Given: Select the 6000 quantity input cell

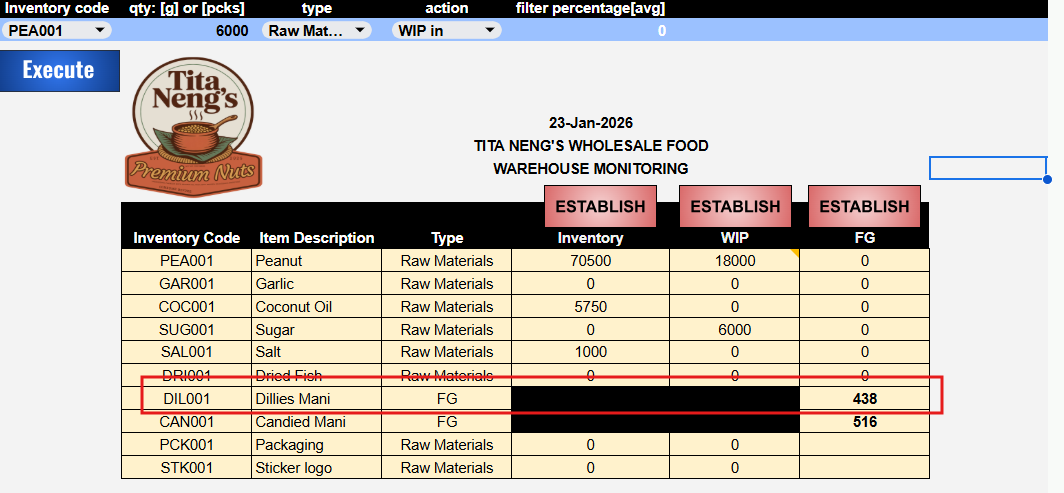Looking at the screenshot, I should click(187, 30).
